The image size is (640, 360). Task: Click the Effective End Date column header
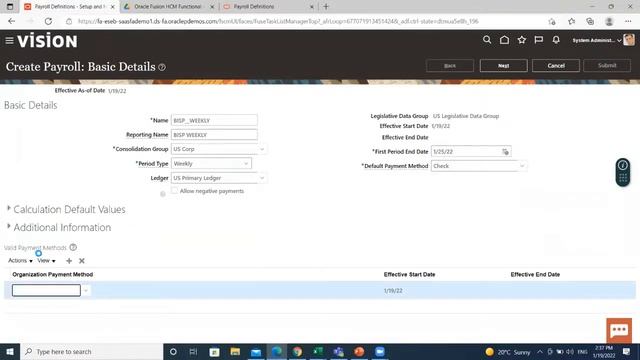535,275
